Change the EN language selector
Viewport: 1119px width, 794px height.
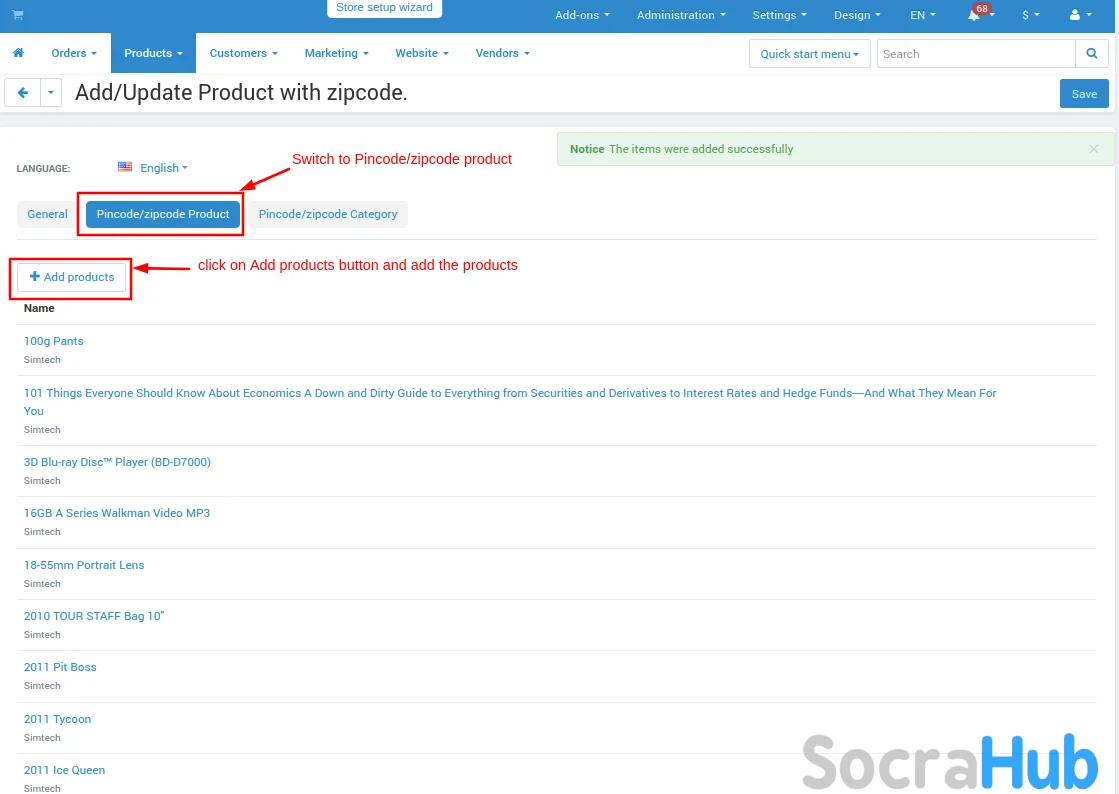(923, 15)
